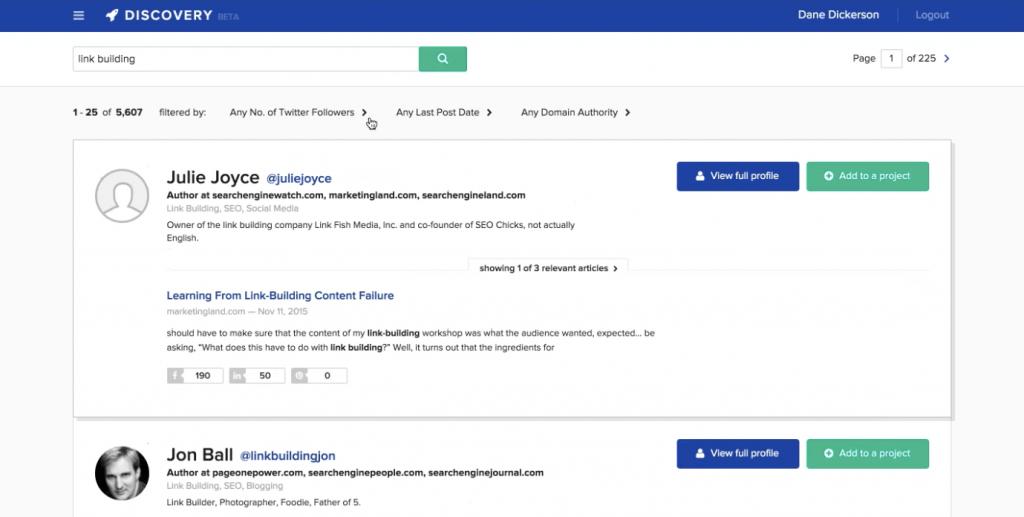The height and width of the screenshot is (517, 1024).
Task: Click Jon Ball's author sites line
Action: click(x=355, y=473)
